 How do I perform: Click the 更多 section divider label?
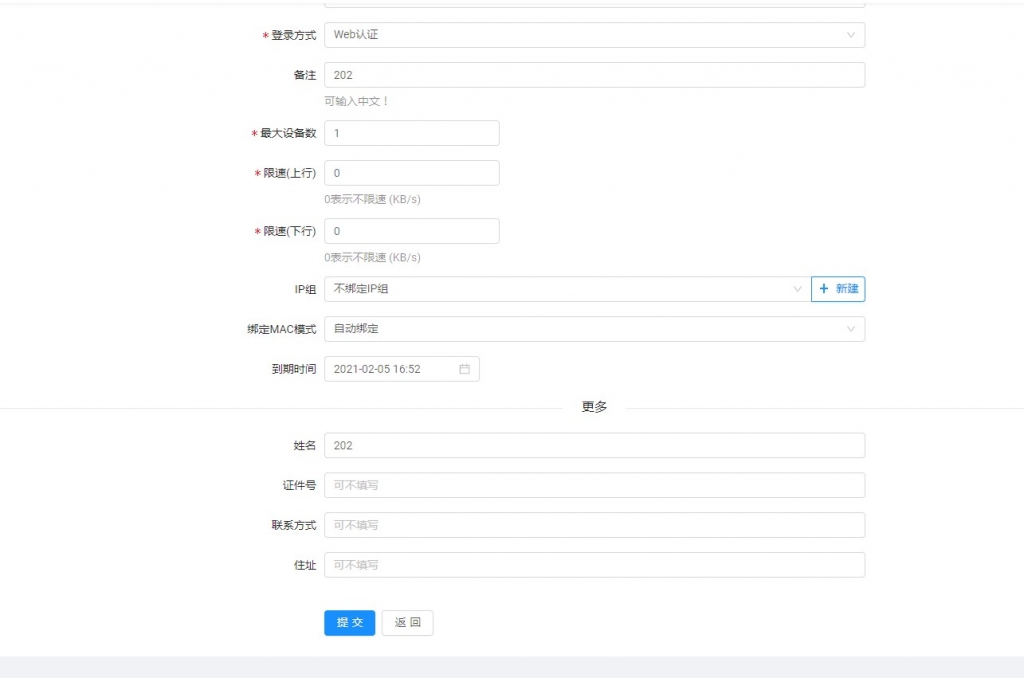coord(594,407)
